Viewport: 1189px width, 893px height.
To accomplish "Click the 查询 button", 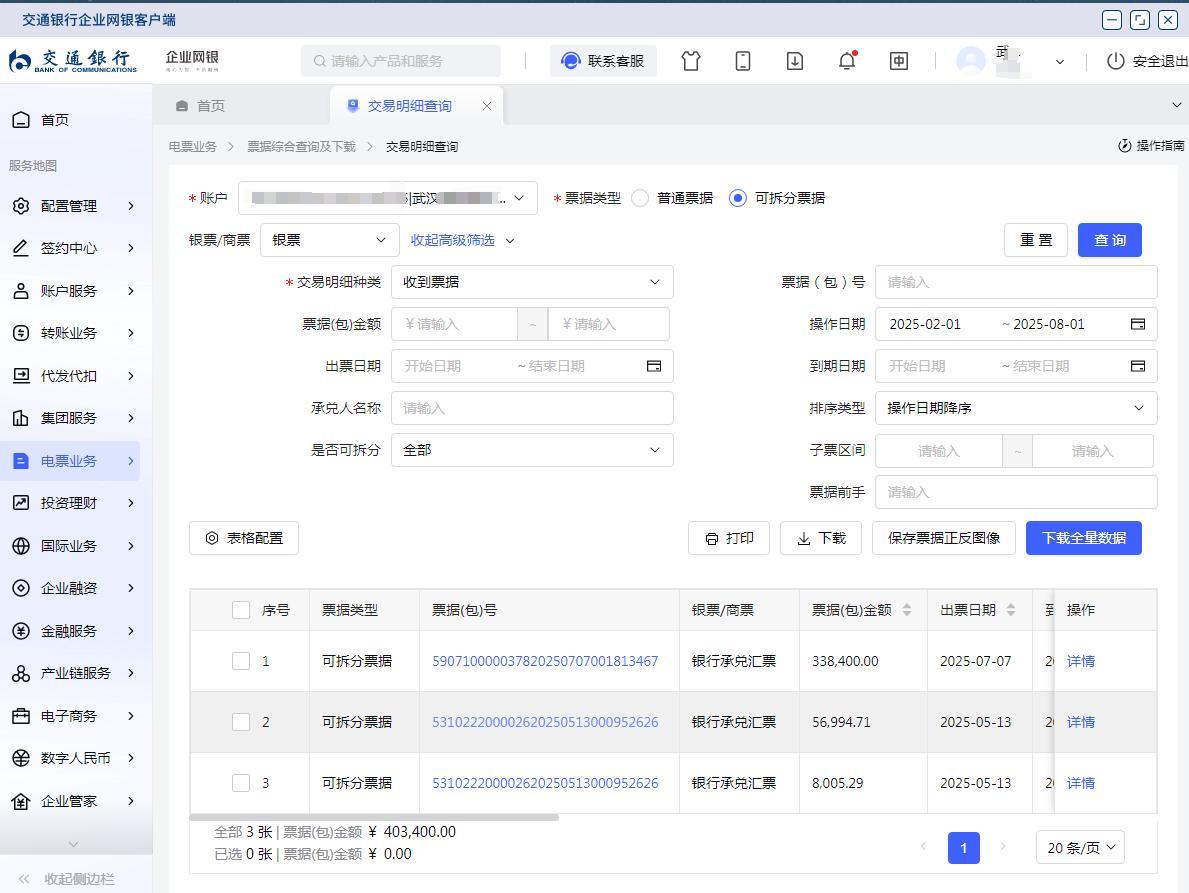I will pyautogui.click(x=1109, y=240).
